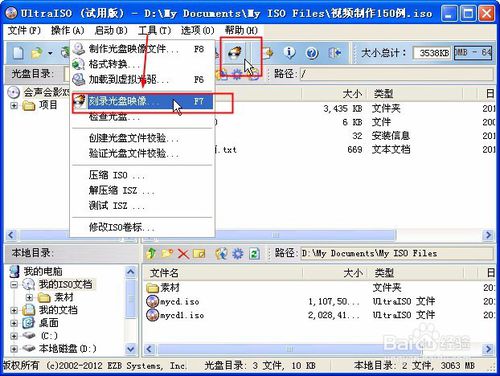The image size is (500, 376).
Task: Choose 创建光盘文件校验 menu entry
Action: 143,138
